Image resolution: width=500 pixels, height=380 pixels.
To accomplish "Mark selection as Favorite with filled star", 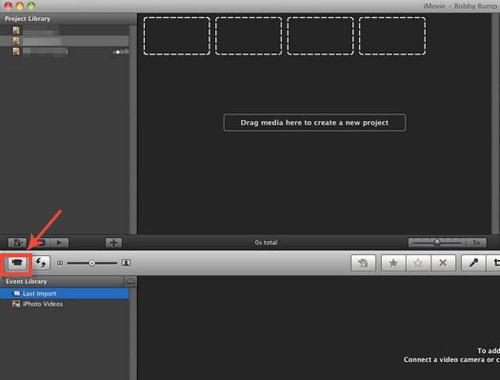I will [393, 263].
